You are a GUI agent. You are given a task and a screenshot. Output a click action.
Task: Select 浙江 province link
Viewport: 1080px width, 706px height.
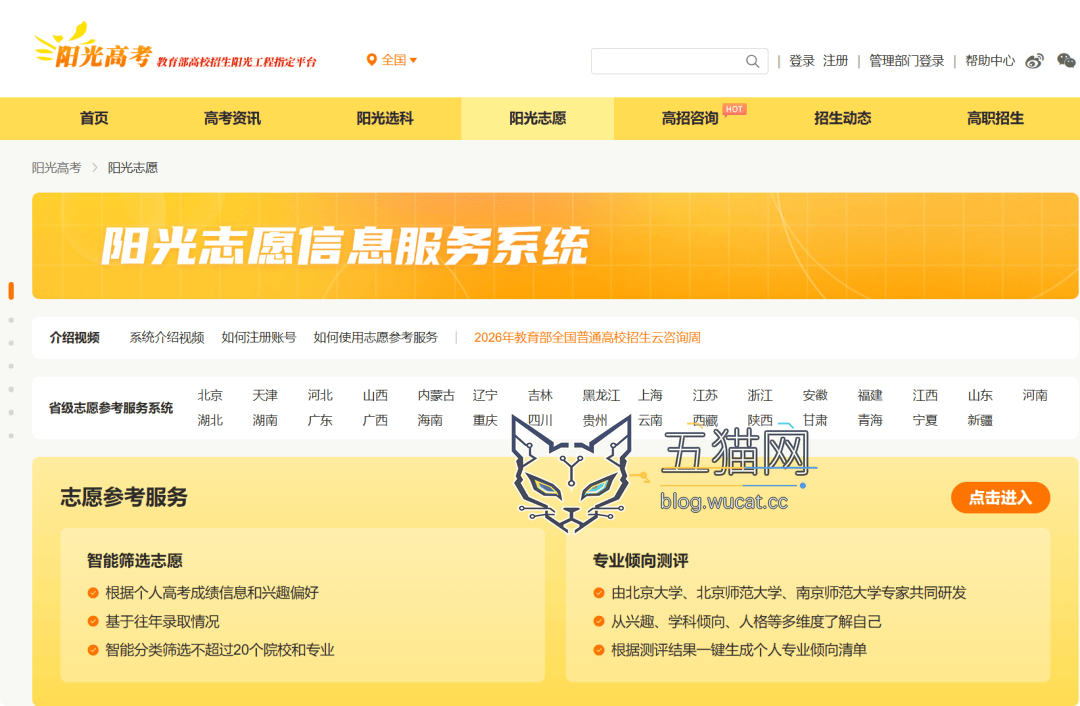(760, 395)
